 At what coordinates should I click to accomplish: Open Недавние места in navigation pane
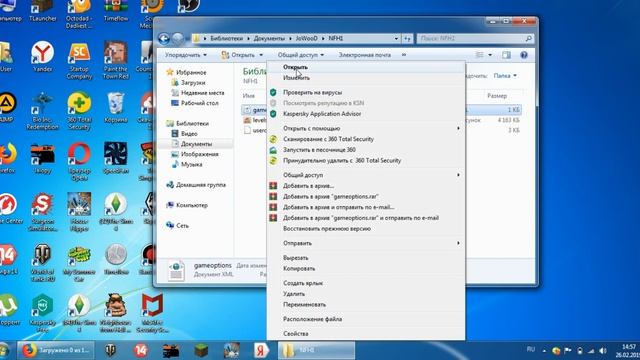click(x=202, y=93)
